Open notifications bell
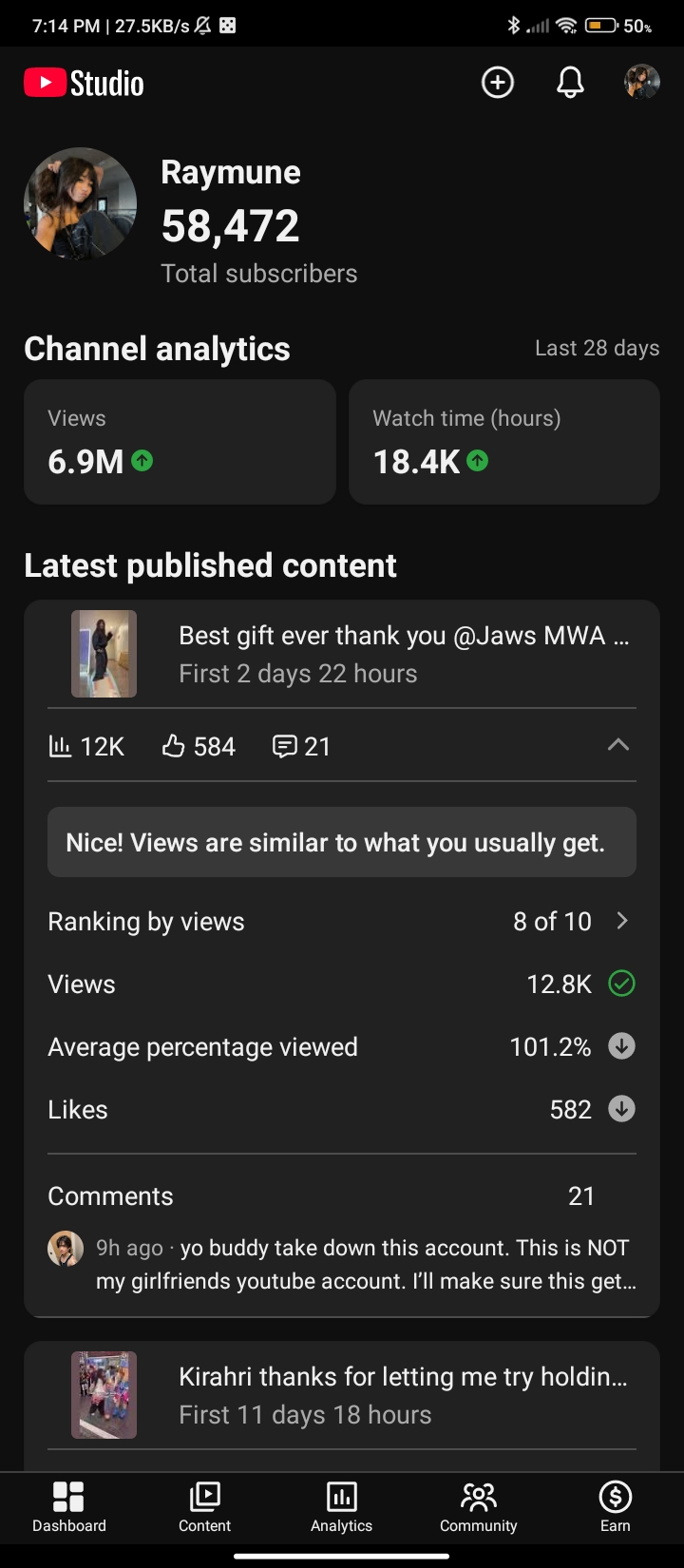This screenshot has height=1568, width=684. tap(570, 83)
